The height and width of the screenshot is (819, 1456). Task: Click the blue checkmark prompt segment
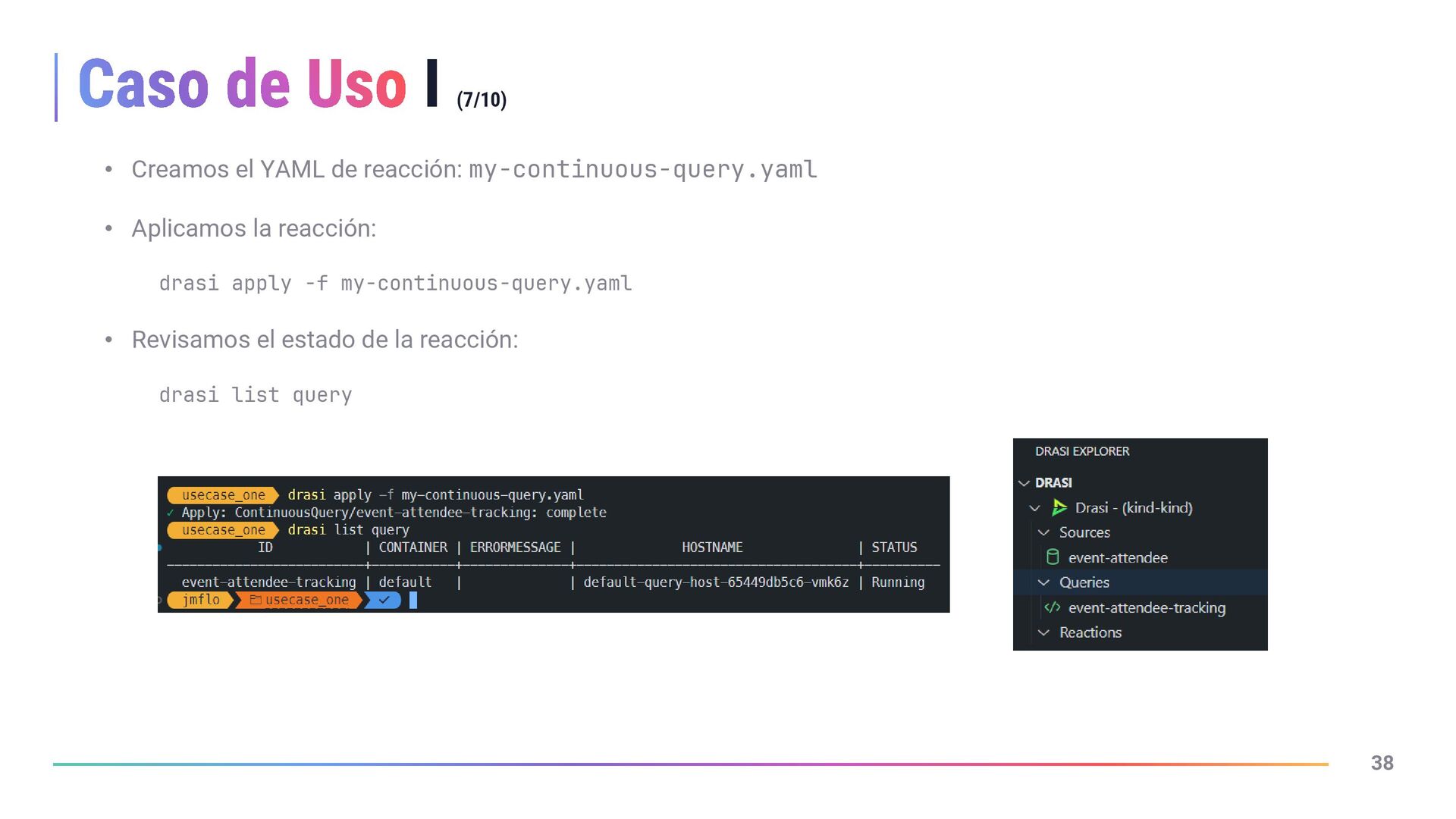coord(384,600)
